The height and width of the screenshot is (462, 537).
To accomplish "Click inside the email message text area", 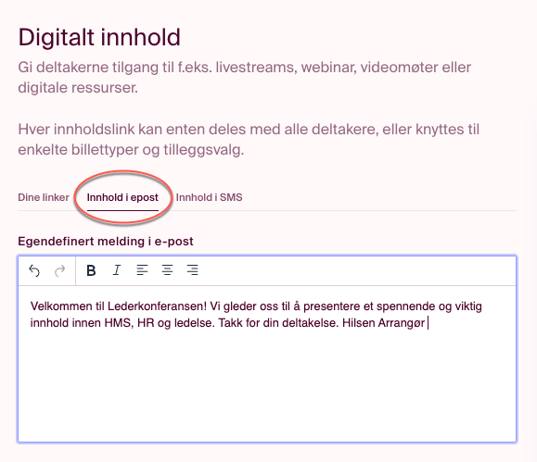I will 267,364.
